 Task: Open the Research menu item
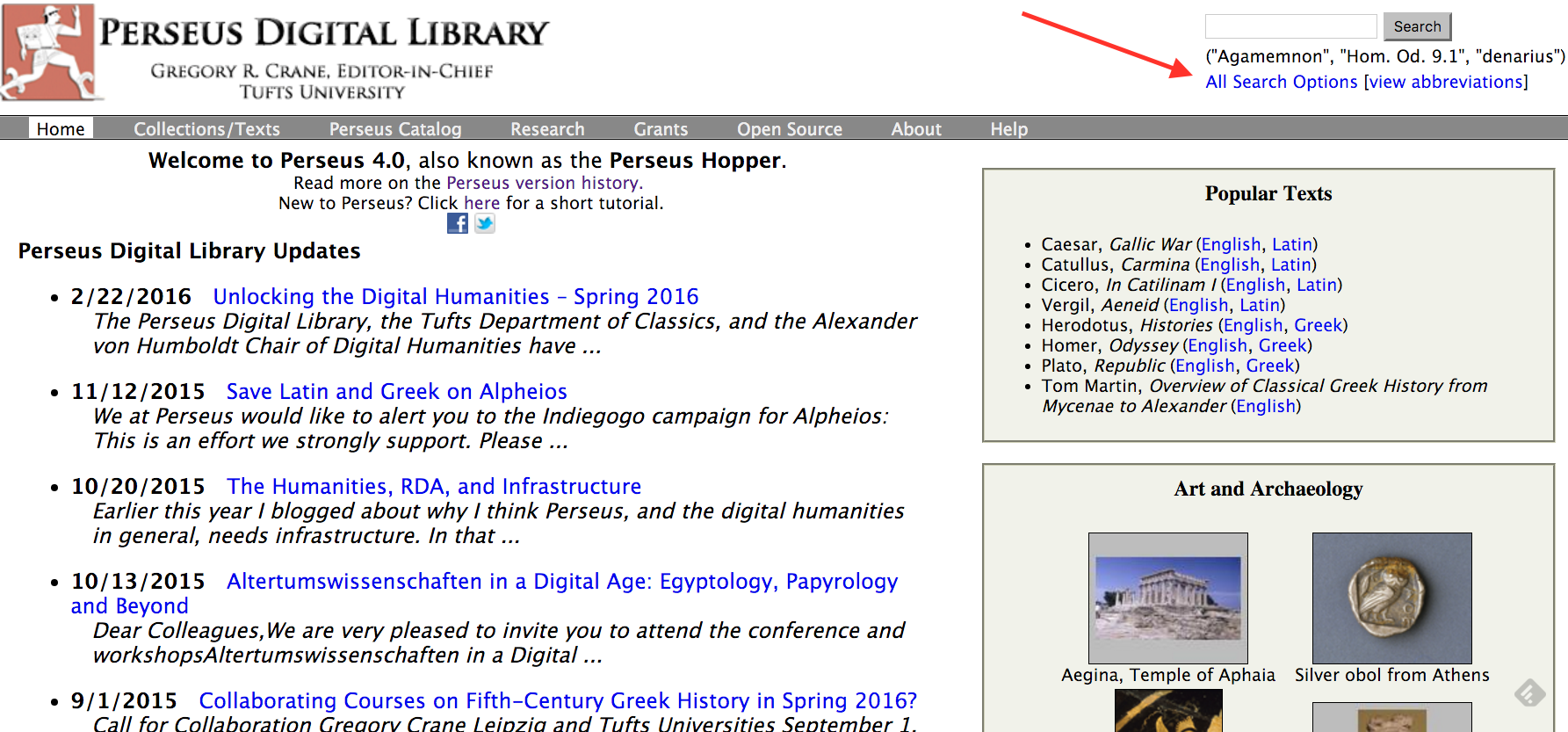point(547,129)
